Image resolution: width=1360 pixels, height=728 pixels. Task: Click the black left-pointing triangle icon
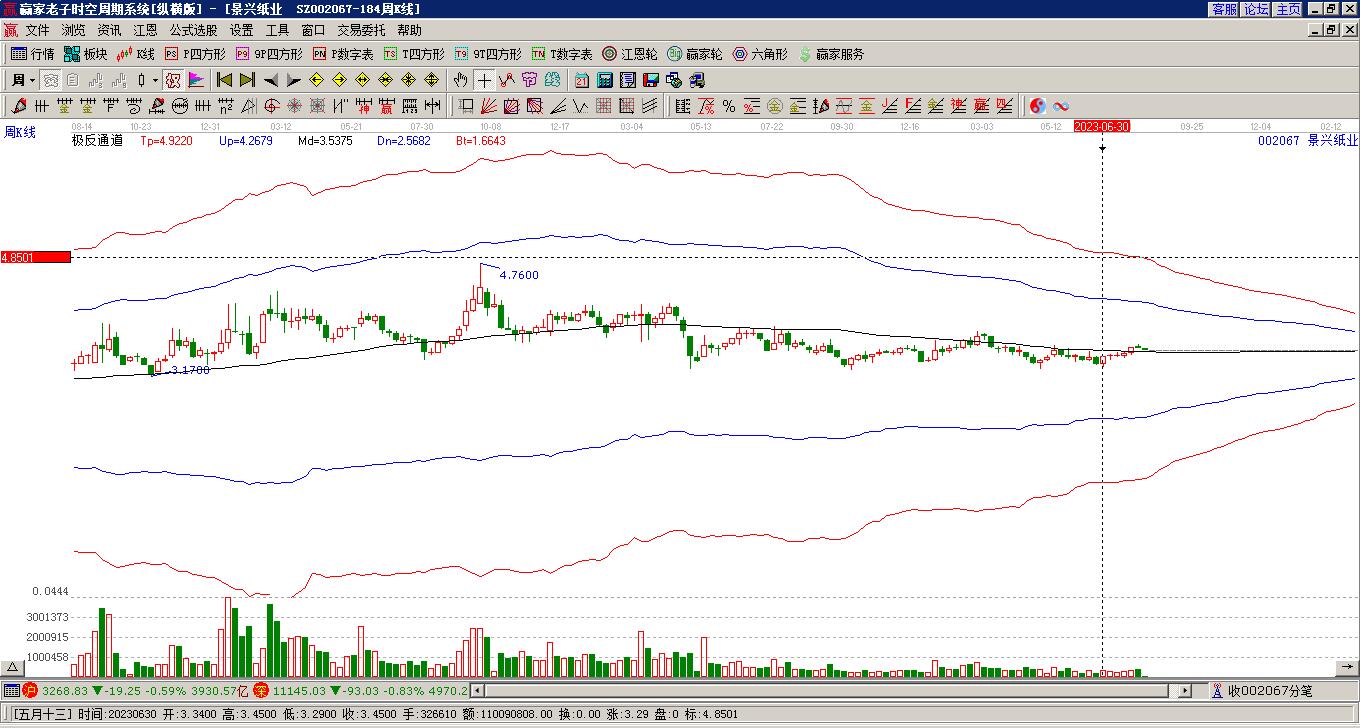[271, 80]
